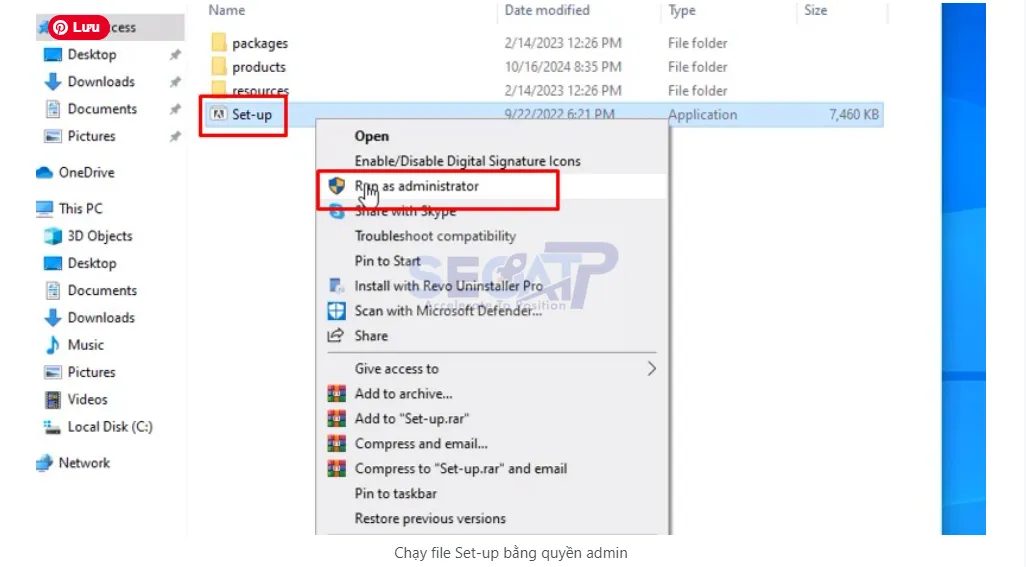Viewport: 1026px width, 567px height.
Task: Click the Run as administrator shield icon
Action: point(336,186)
